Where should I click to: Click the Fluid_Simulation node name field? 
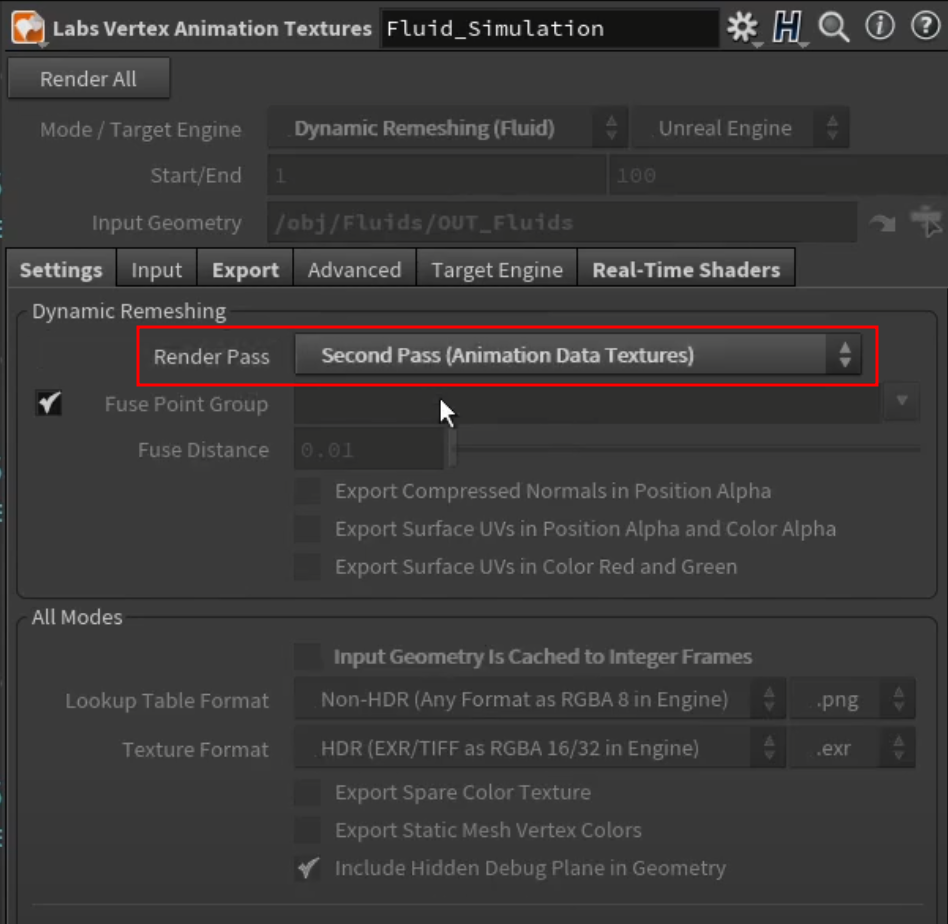click(x=550, y=28)
